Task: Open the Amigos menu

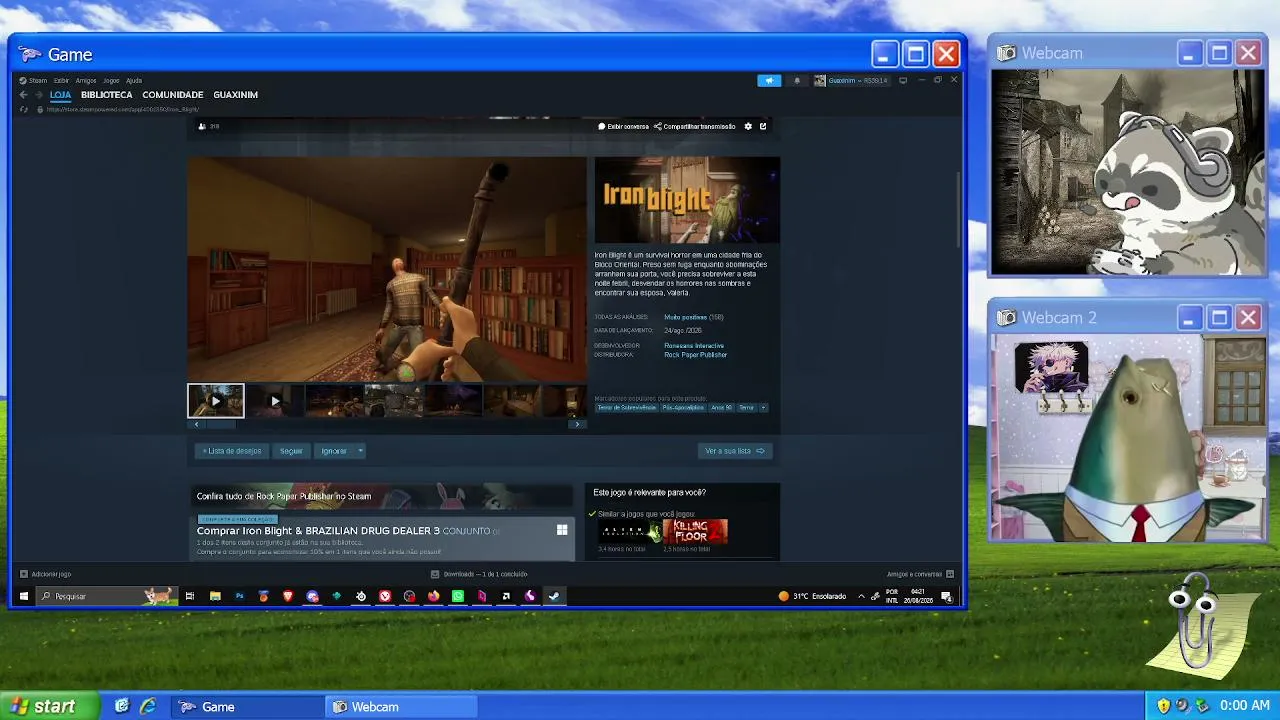Action: [86, 80]
